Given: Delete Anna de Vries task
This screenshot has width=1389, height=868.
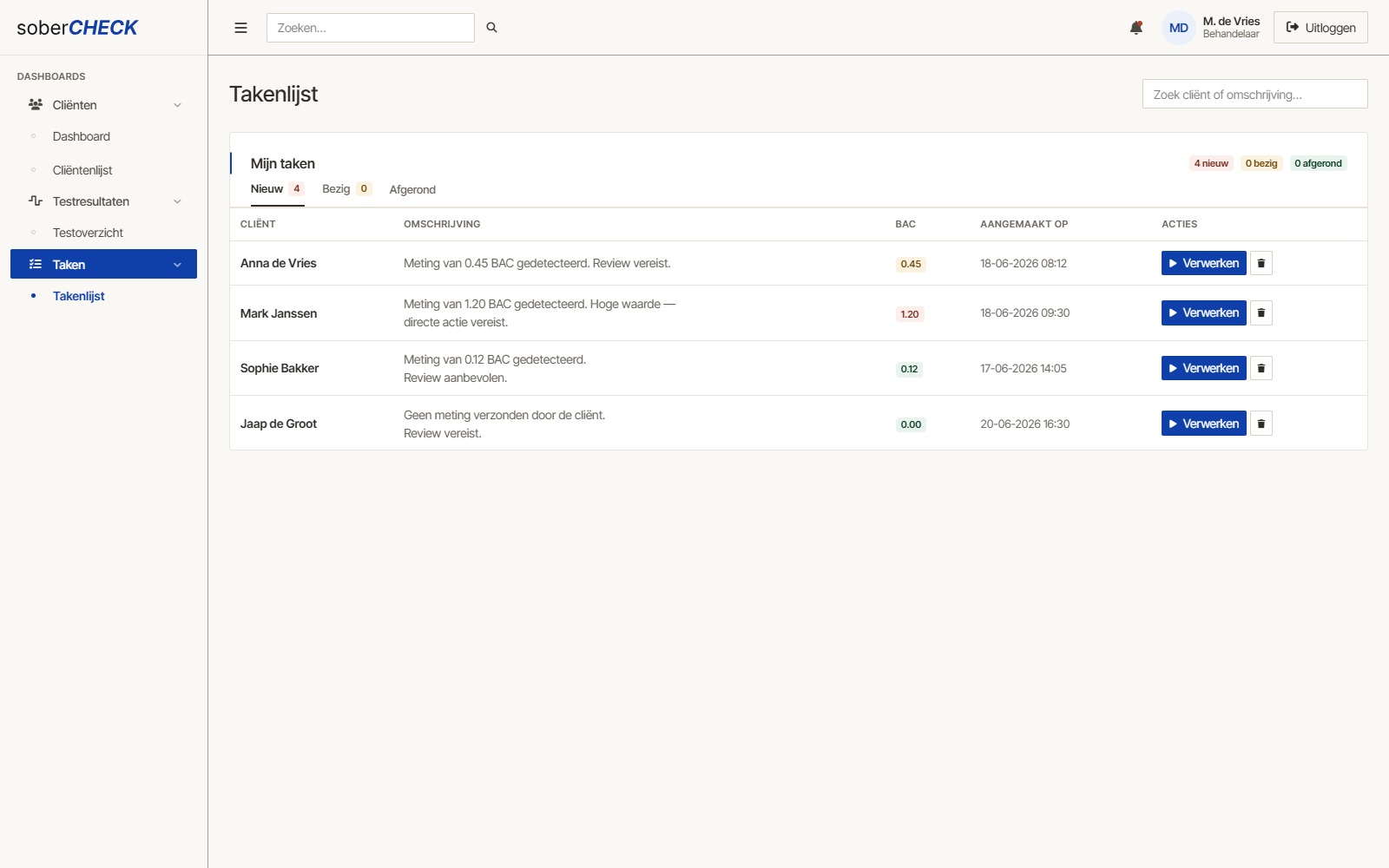Looking at the screenshot, I should click(x=1261, y=263).
